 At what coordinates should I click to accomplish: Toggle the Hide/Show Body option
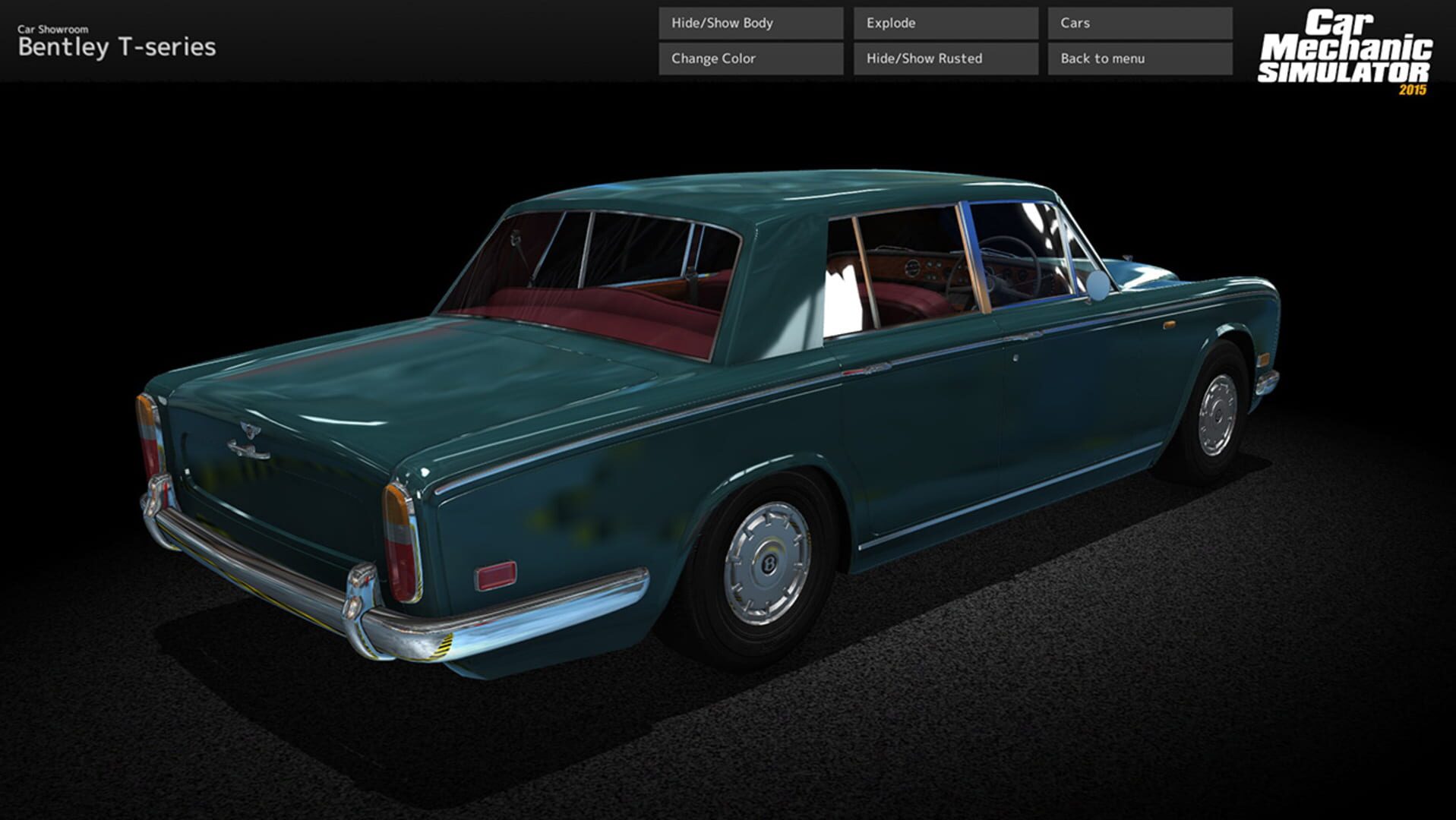point(750,23)
